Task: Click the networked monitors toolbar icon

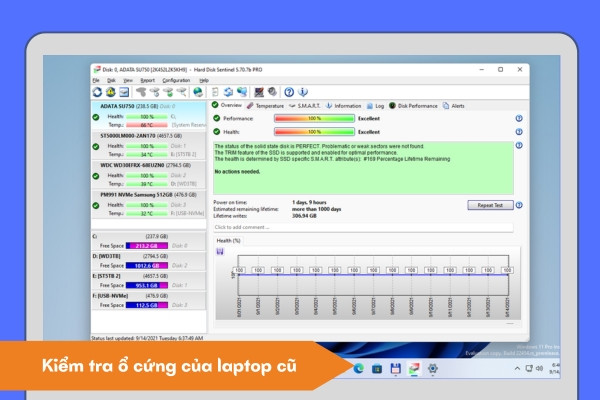Action: pos(242,92)
